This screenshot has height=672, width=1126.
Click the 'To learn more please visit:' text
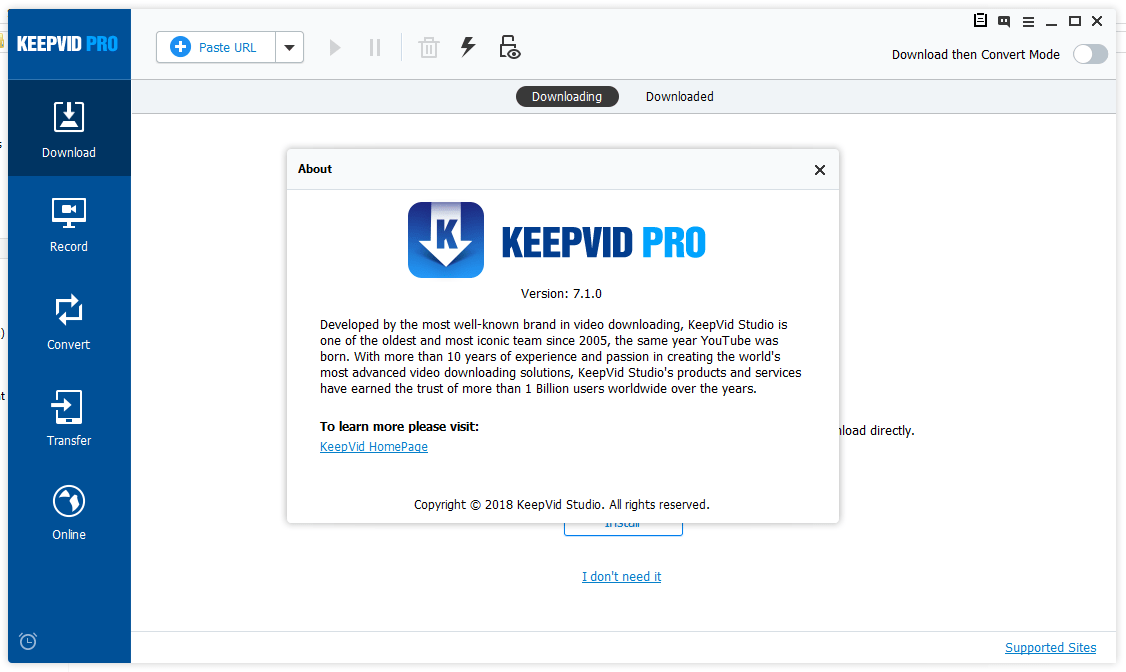point(399,426)
